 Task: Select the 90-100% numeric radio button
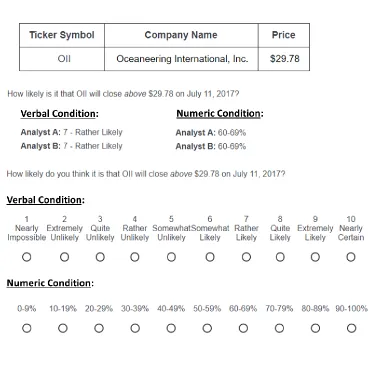point(351,328)
